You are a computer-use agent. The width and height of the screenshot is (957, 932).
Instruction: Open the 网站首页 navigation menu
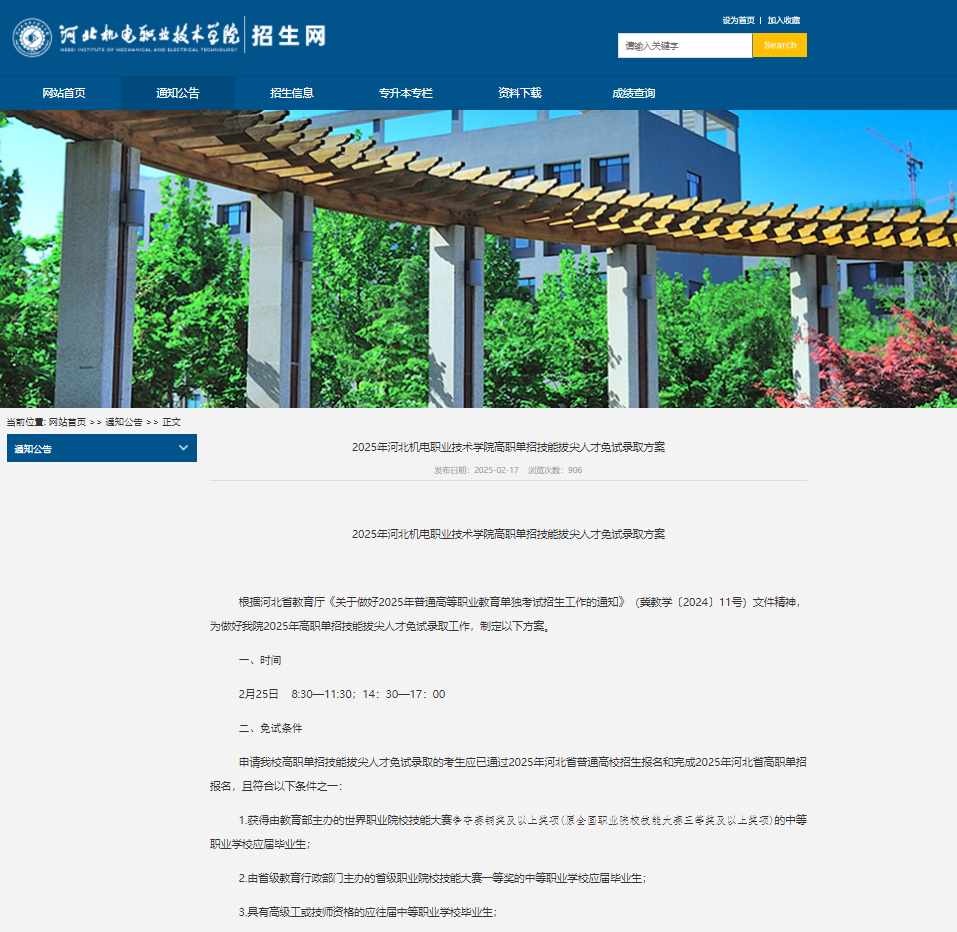(x=63, y=92)
